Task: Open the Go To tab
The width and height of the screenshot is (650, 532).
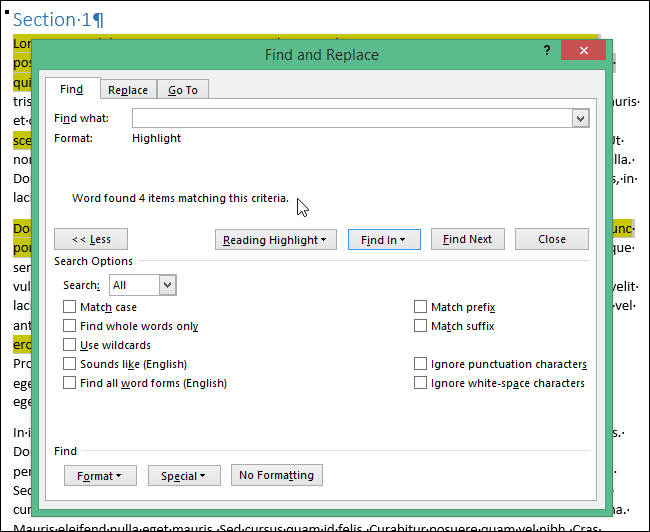Action: tap(183, 90)
